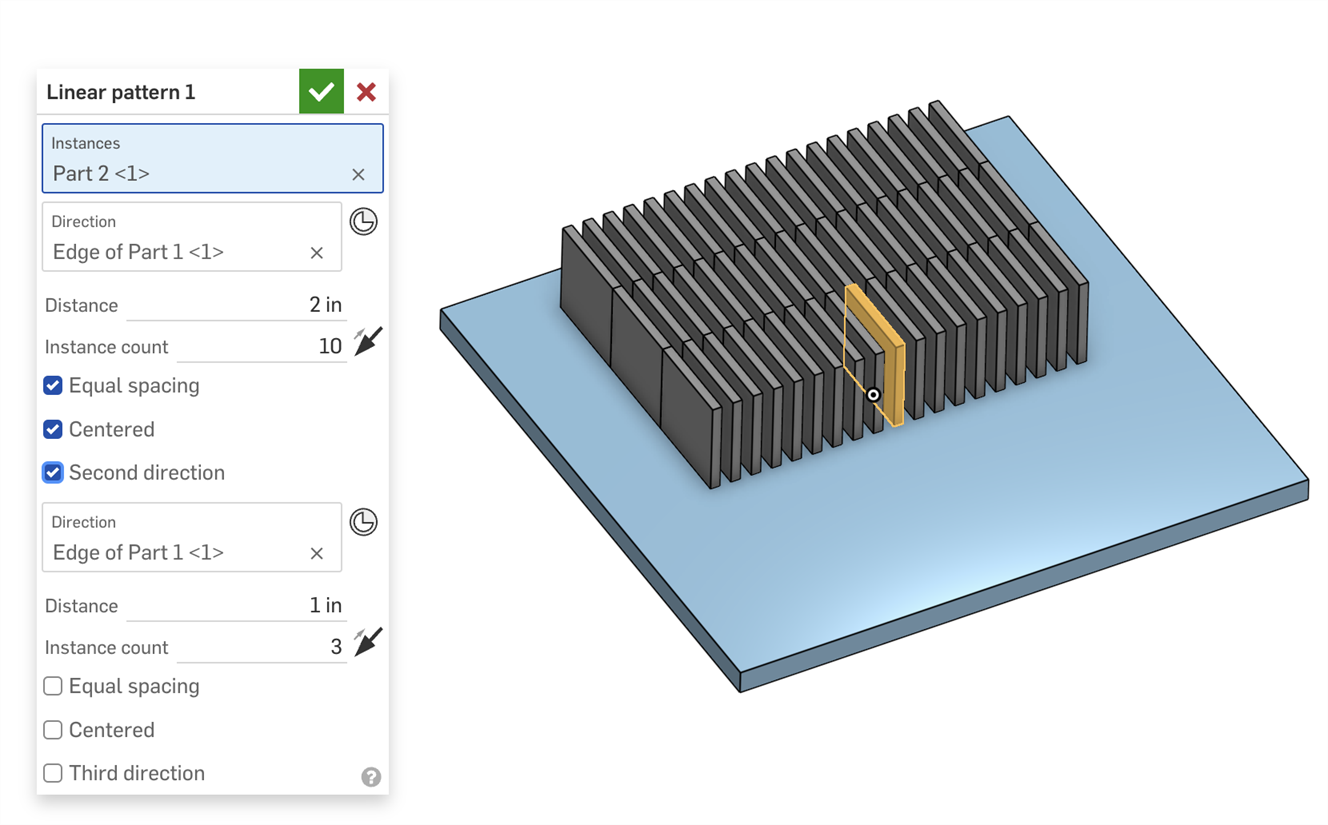1328x825 pixels.
Task: Click the Linear pattern 1 dialog title
Action: point(121,93)
